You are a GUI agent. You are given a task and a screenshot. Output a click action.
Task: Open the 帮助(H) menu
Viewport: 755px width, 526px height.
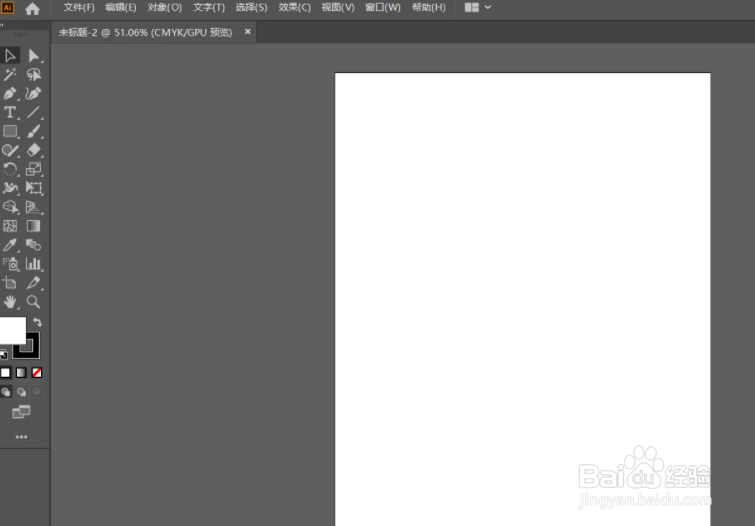(429, 8)
